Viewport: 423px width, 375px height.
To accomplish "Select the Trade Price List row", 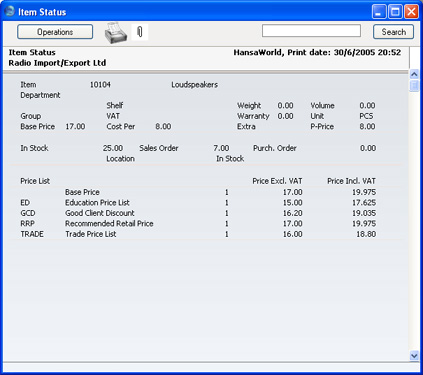I will [198, 234].
